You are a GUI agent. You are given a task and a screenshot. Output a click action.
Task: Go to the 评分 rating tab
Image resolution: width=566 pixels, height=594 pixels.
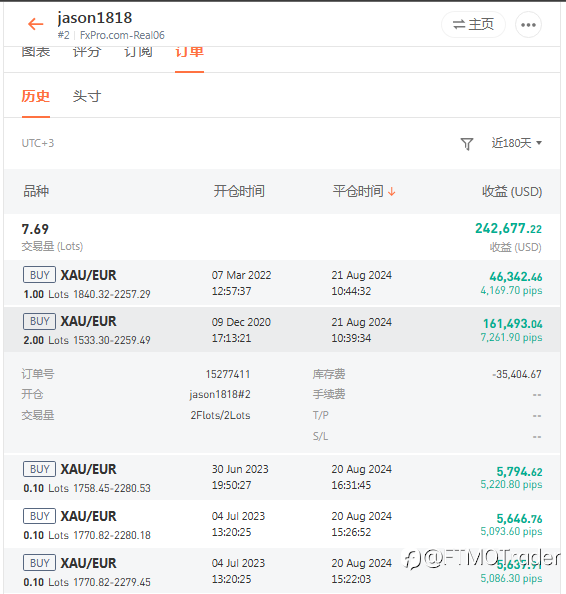coord(87,52)
